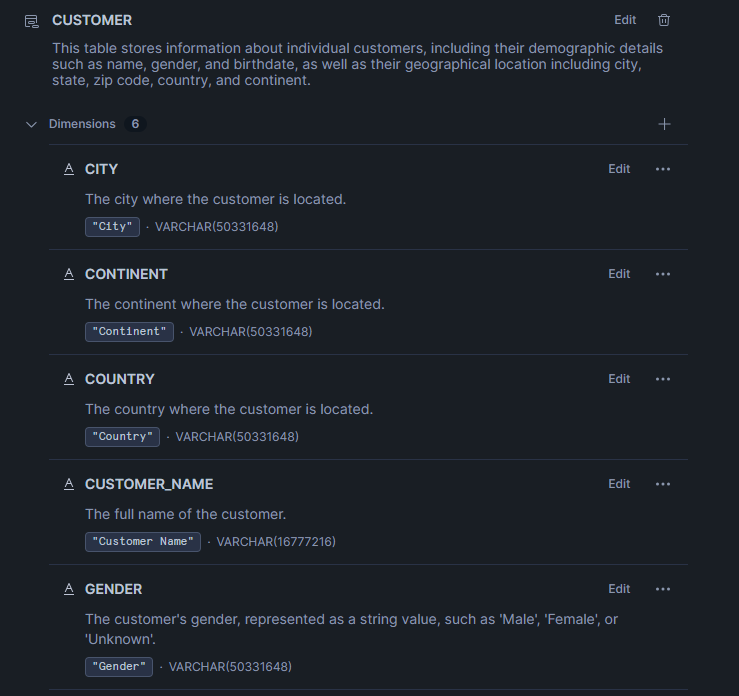Open more options for COUNTRY dimension
Viewport: 739px width, 696px height.
click(663, 379)
